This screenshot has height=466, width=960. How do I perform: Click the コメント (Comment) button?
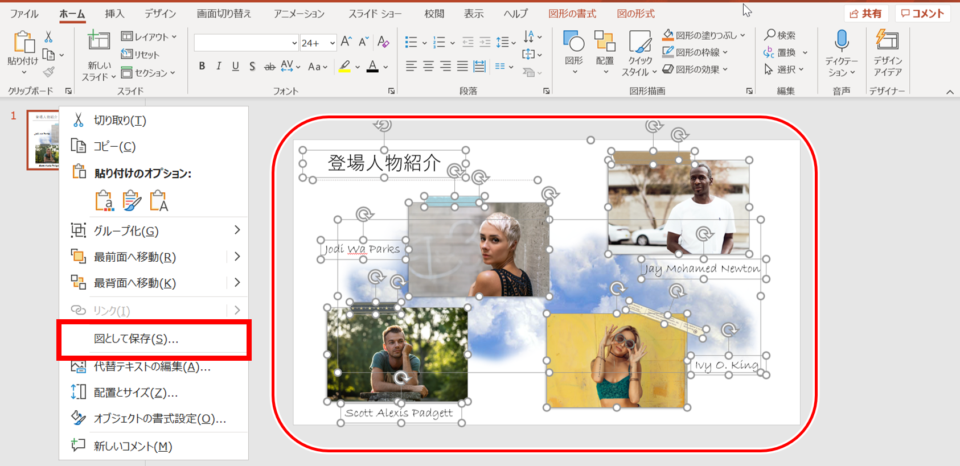click(x=923, y=14)
